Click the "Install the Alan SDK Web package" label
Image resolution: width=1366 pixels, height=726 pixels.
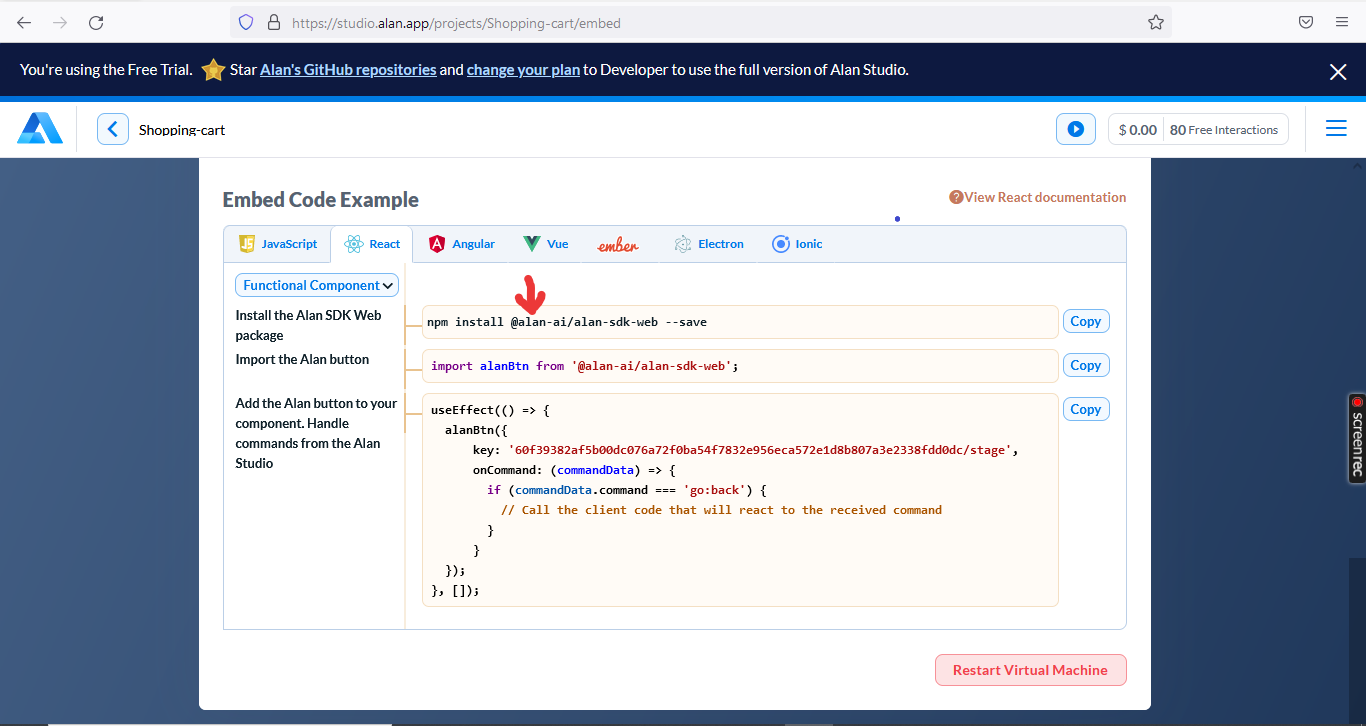[x=309, y=325]
